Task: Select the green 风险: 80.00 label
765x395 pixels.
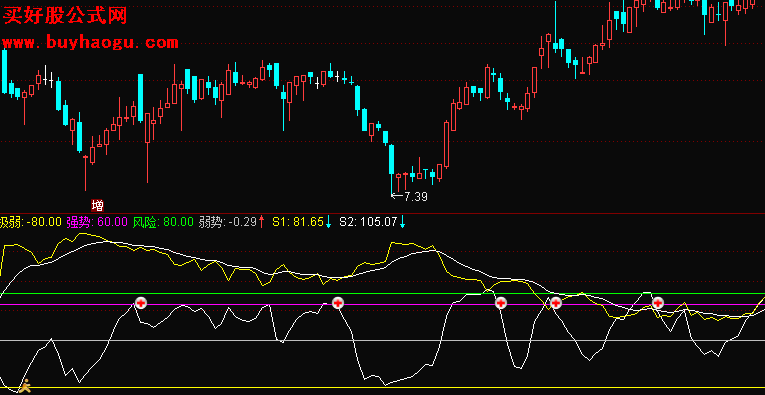Action: tap(163, 222)
